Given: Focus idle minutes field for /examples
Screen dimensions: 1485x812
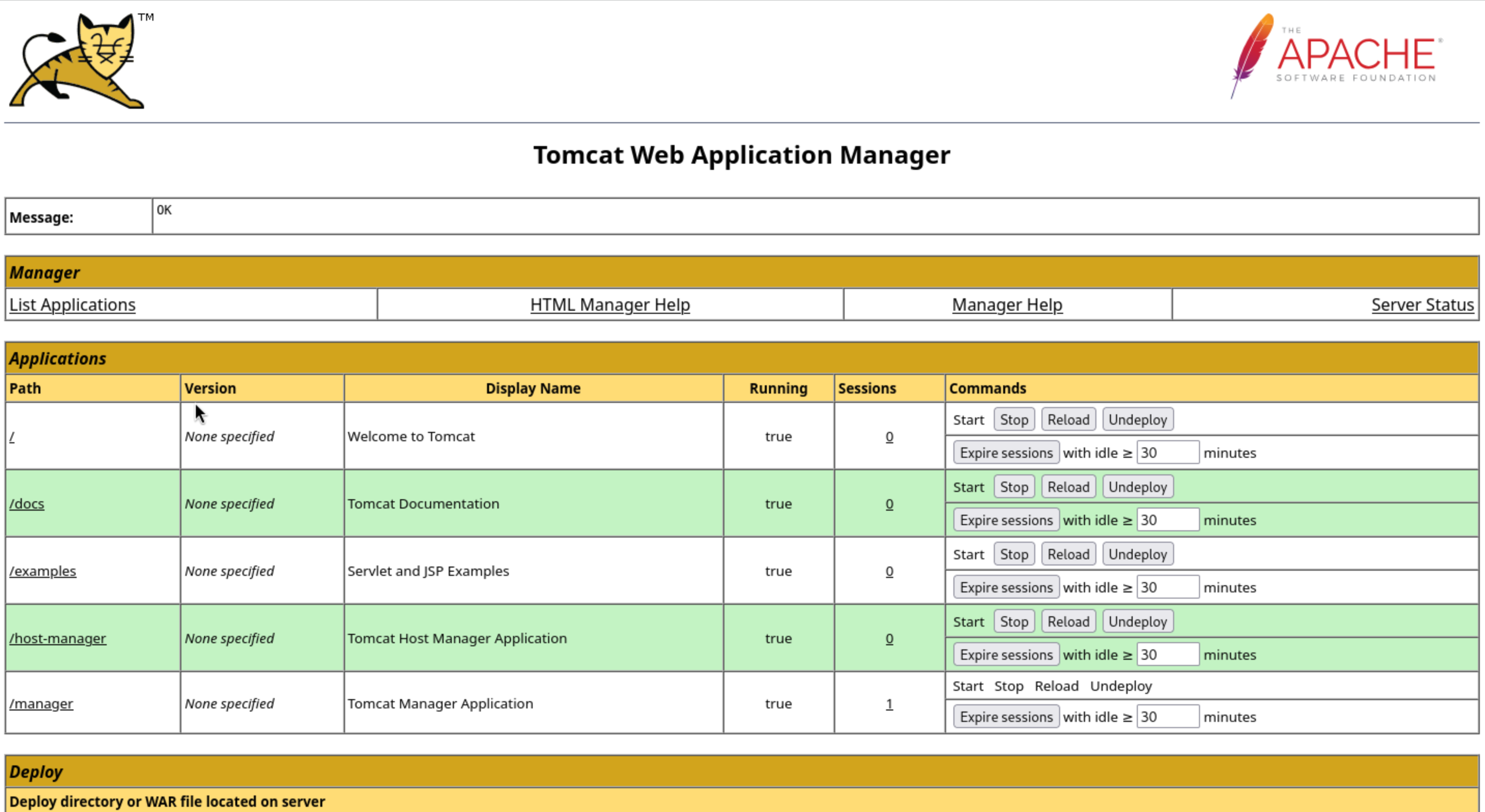Looking at the screenshot, I should (1167, 587).
